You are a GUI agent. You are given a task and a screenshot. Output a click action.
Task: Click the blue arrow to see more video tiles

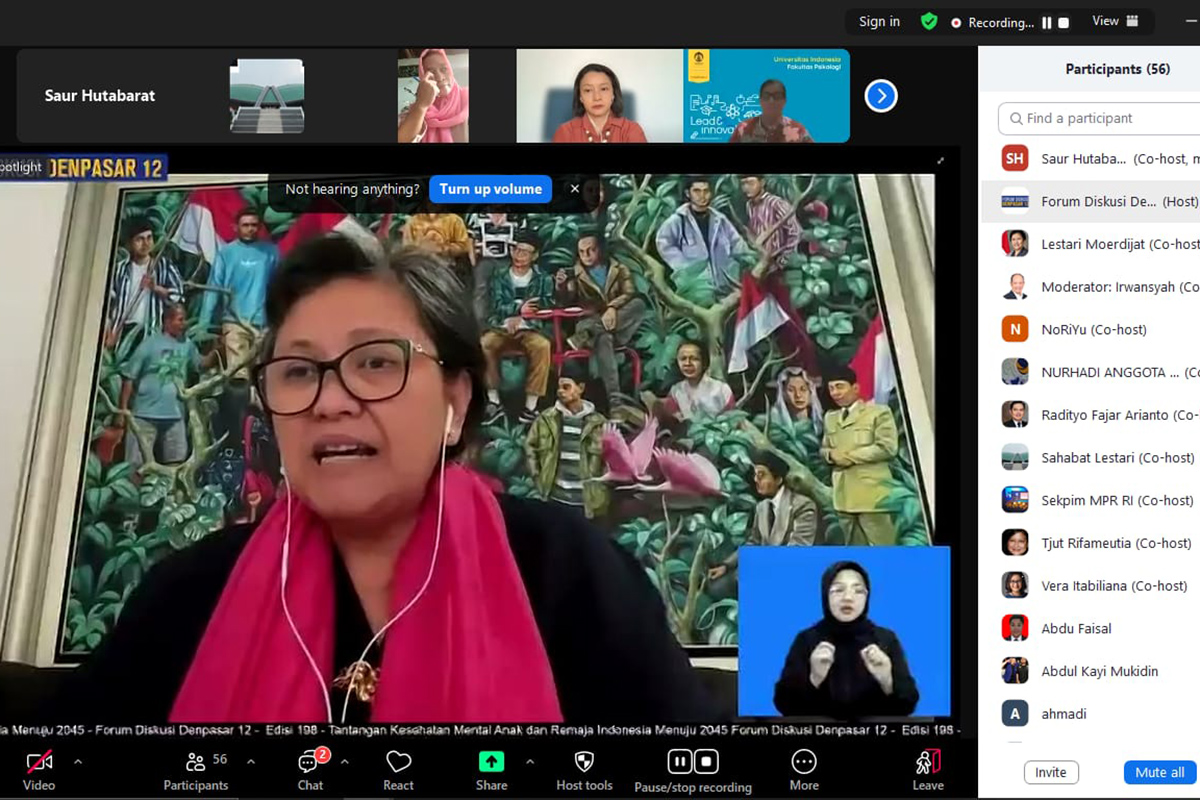(881, 95)
